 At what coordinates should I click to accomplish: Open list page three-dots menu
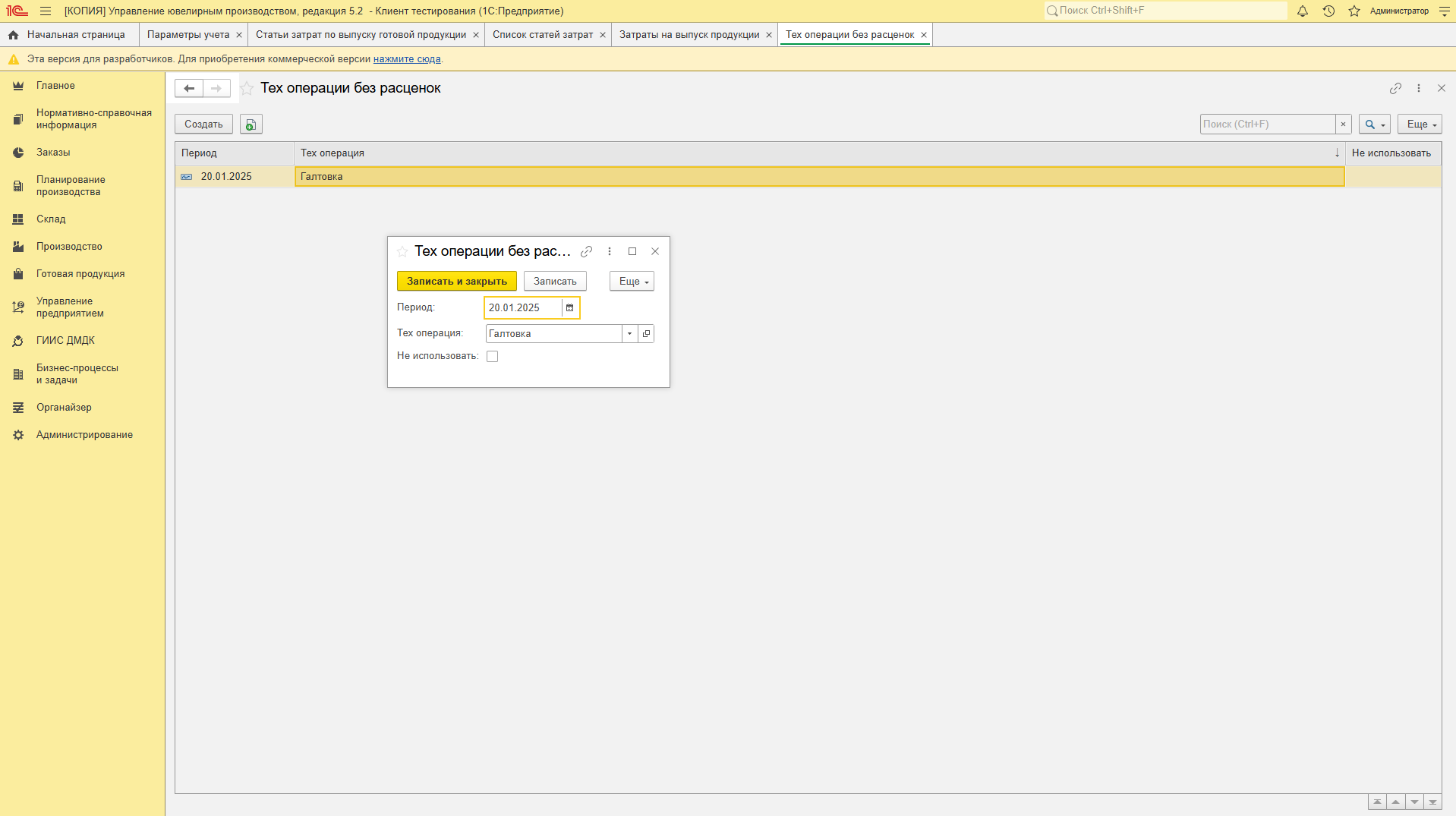pos(1419,89)
